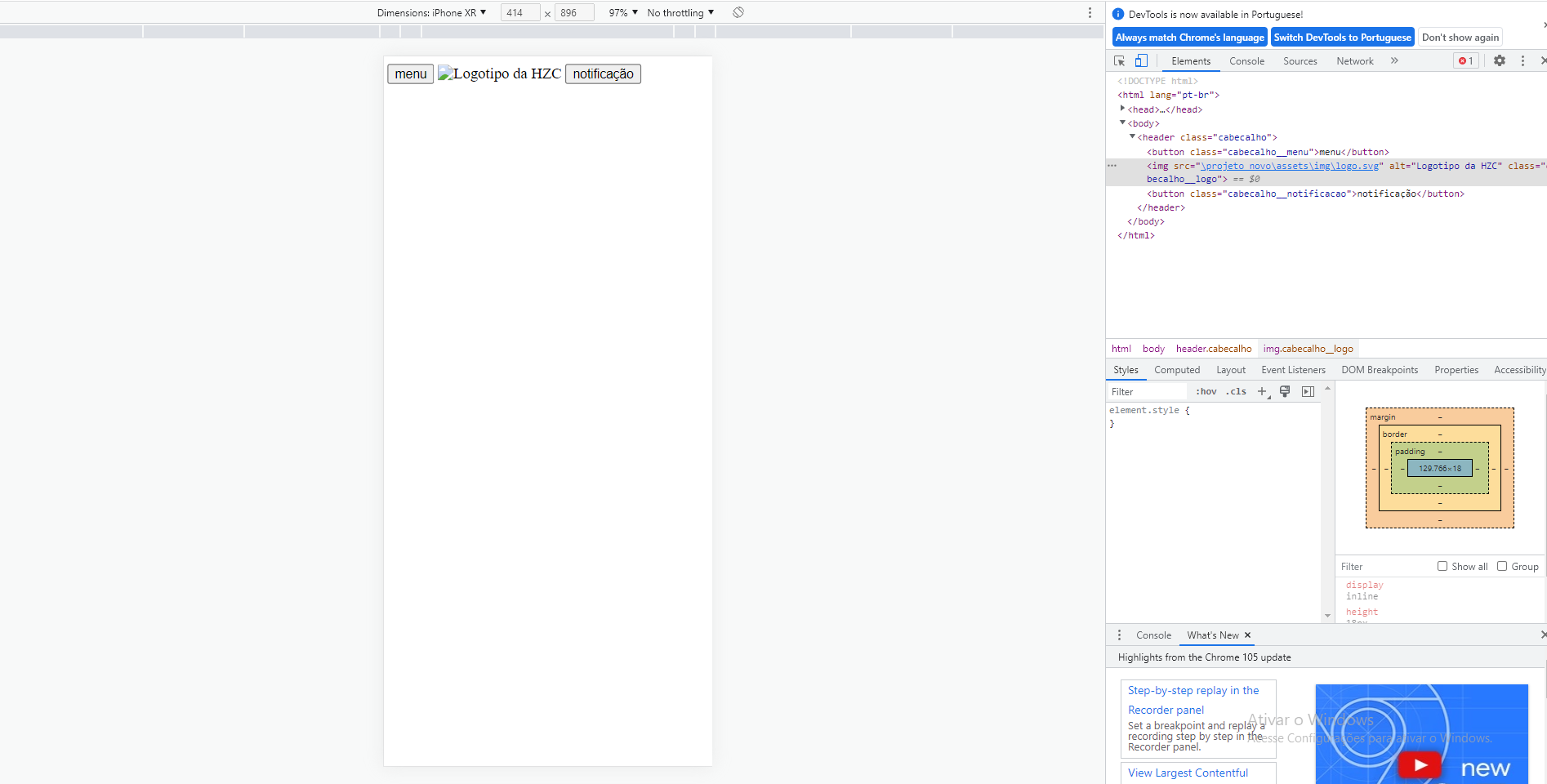Click the viewport height 896 field

(573, 13)
